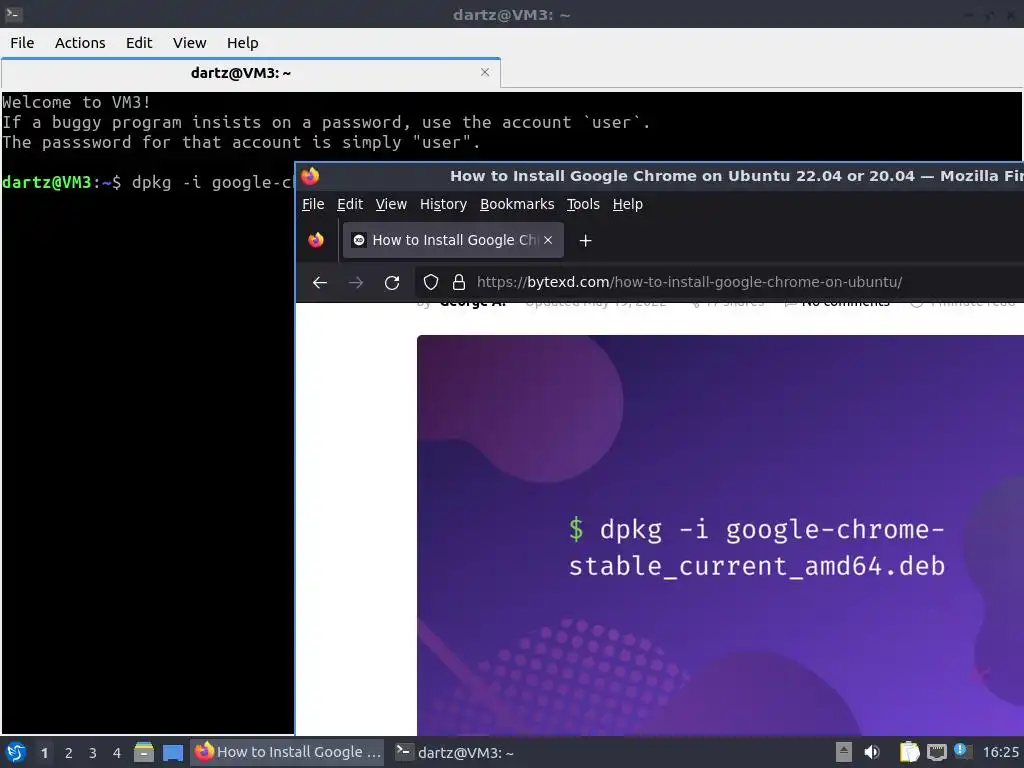Click the 'Welcome to VM3!' terminal line
1024x768 pixels.
tap(76, 103)
